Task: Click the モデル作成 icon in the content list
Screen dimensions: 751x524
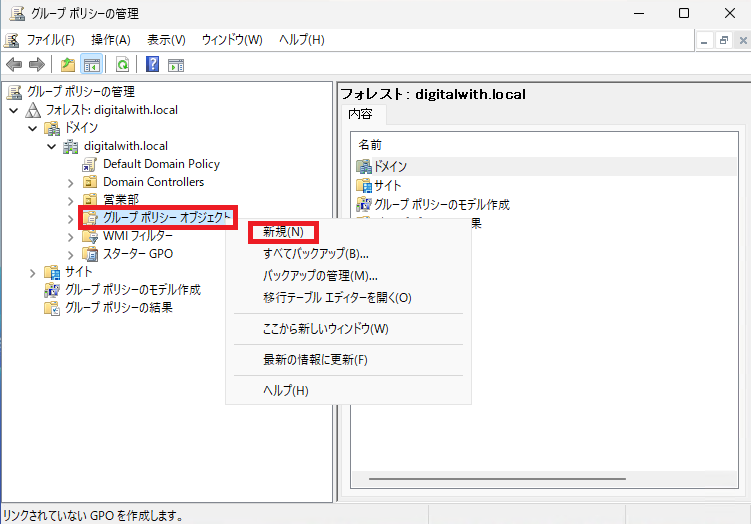Action: 364,205
